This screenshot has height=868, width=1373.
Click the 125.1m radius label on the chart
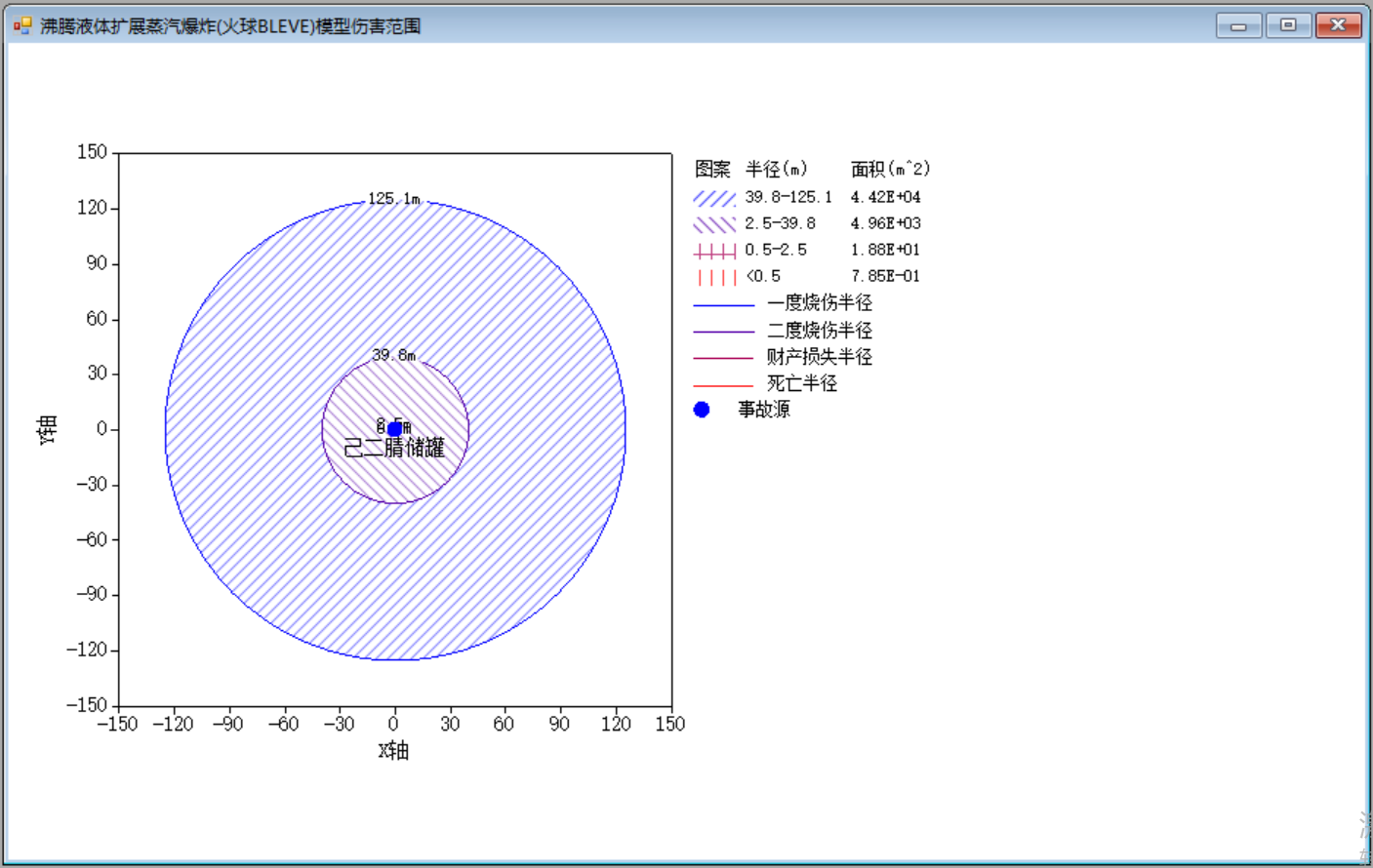(x=394, y=199)
